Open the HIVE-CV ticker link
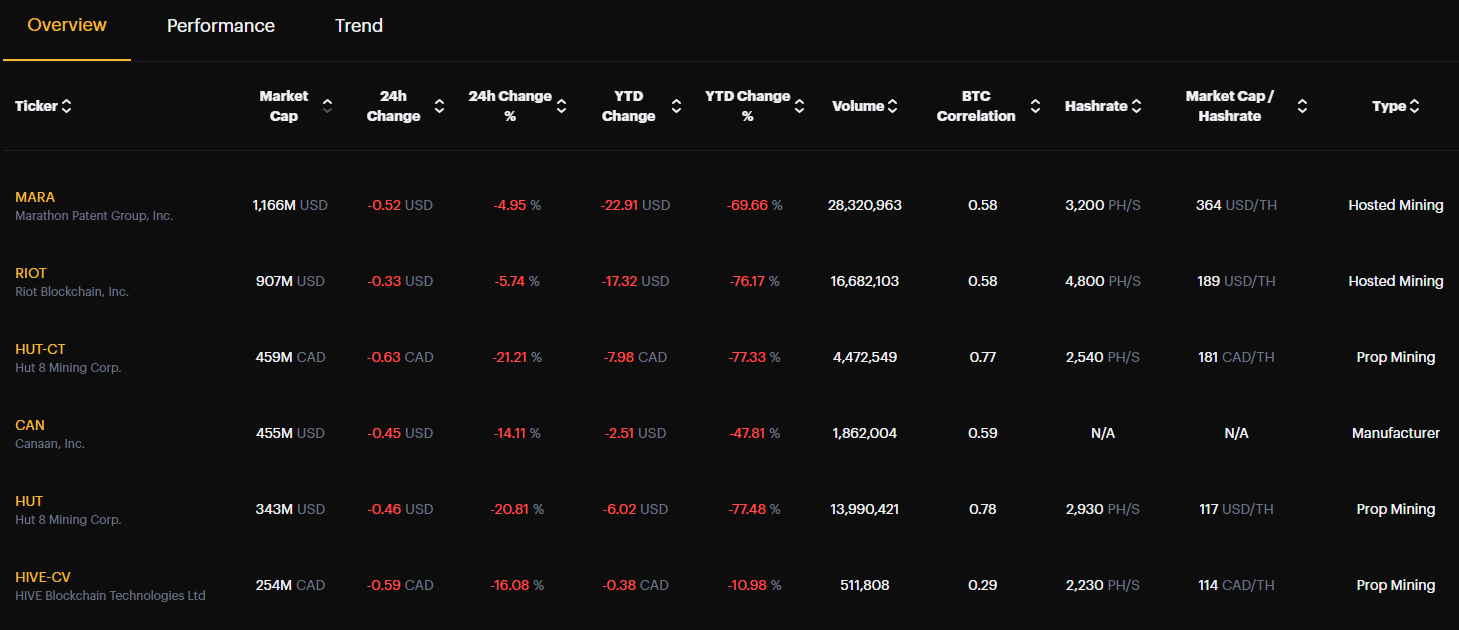This screenshot has width=1459, height=630. click(x=43, y=577)
